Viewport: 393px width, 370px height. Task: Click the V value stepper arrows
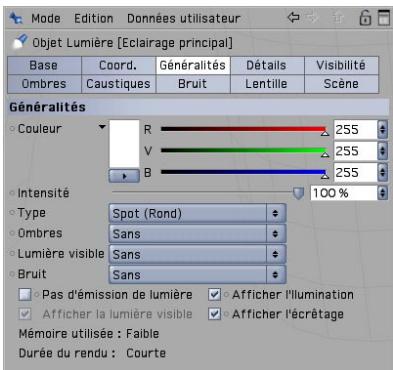382,151
